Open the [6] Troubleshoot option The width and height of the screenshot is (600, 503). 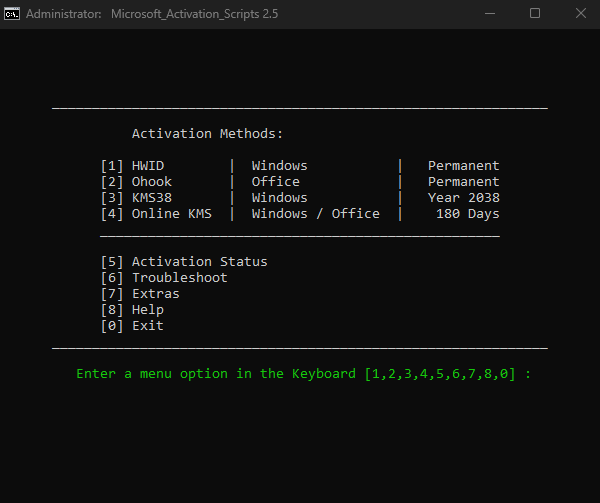[x=163, y=278]
